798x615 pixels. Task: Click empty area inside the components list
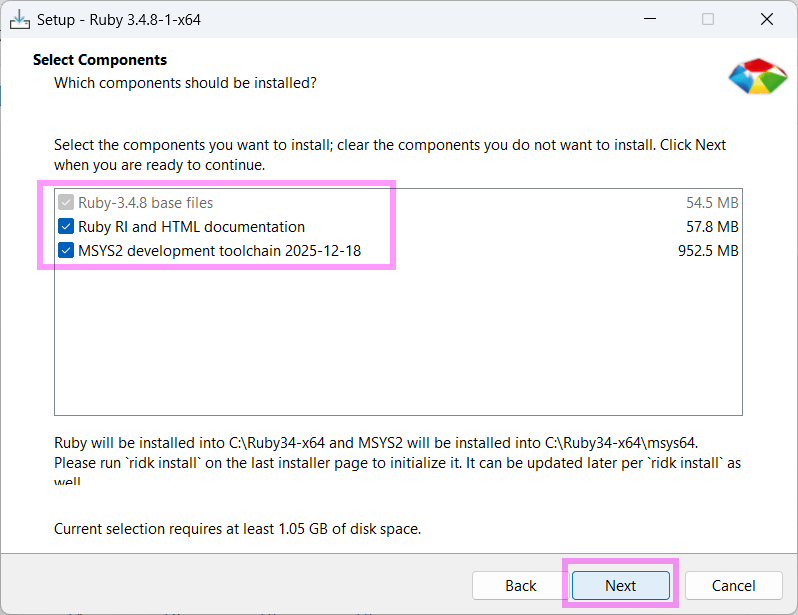pos(398,340)
